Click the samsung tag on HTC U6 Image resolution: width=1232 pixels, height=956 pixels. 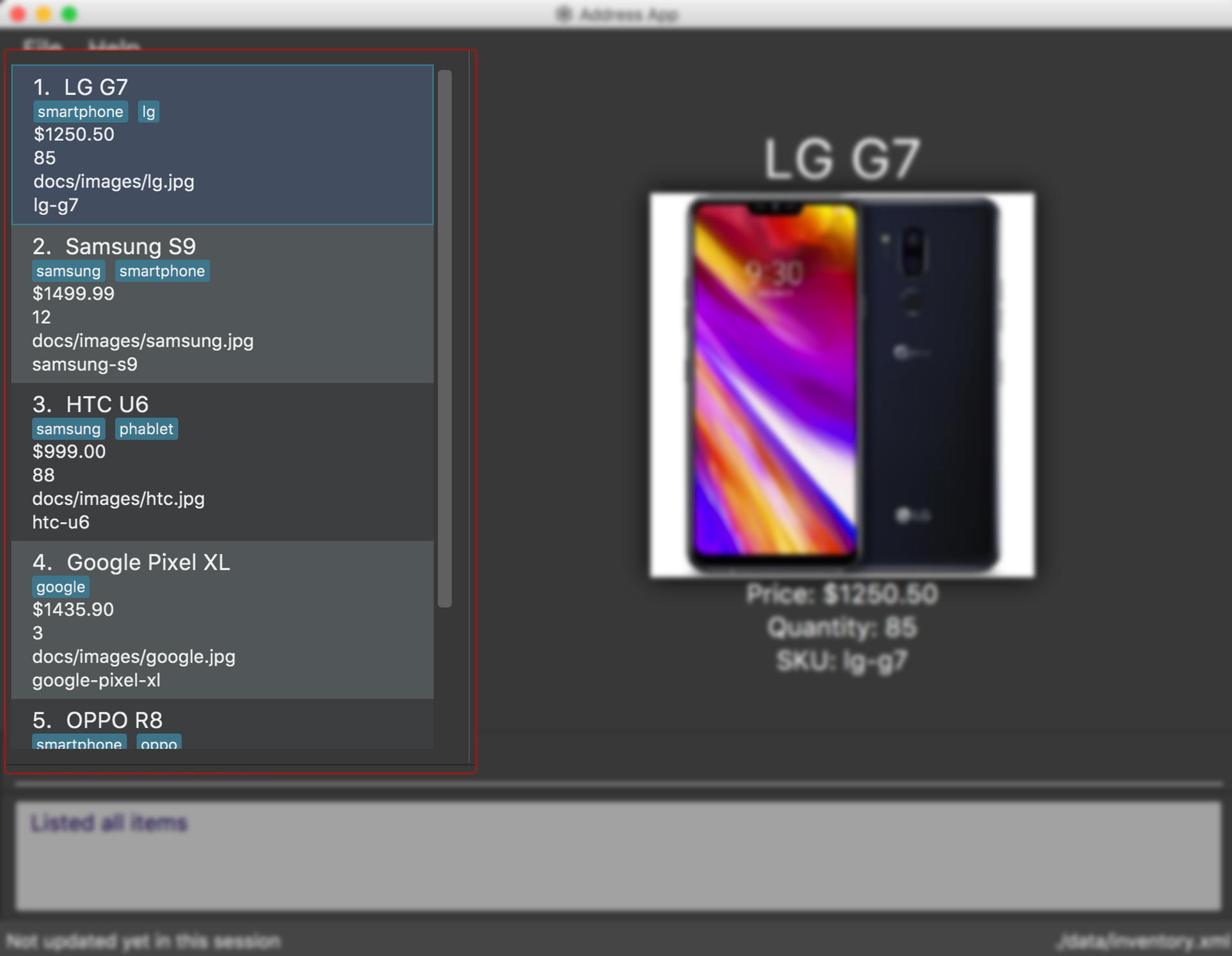pos(68,429)
